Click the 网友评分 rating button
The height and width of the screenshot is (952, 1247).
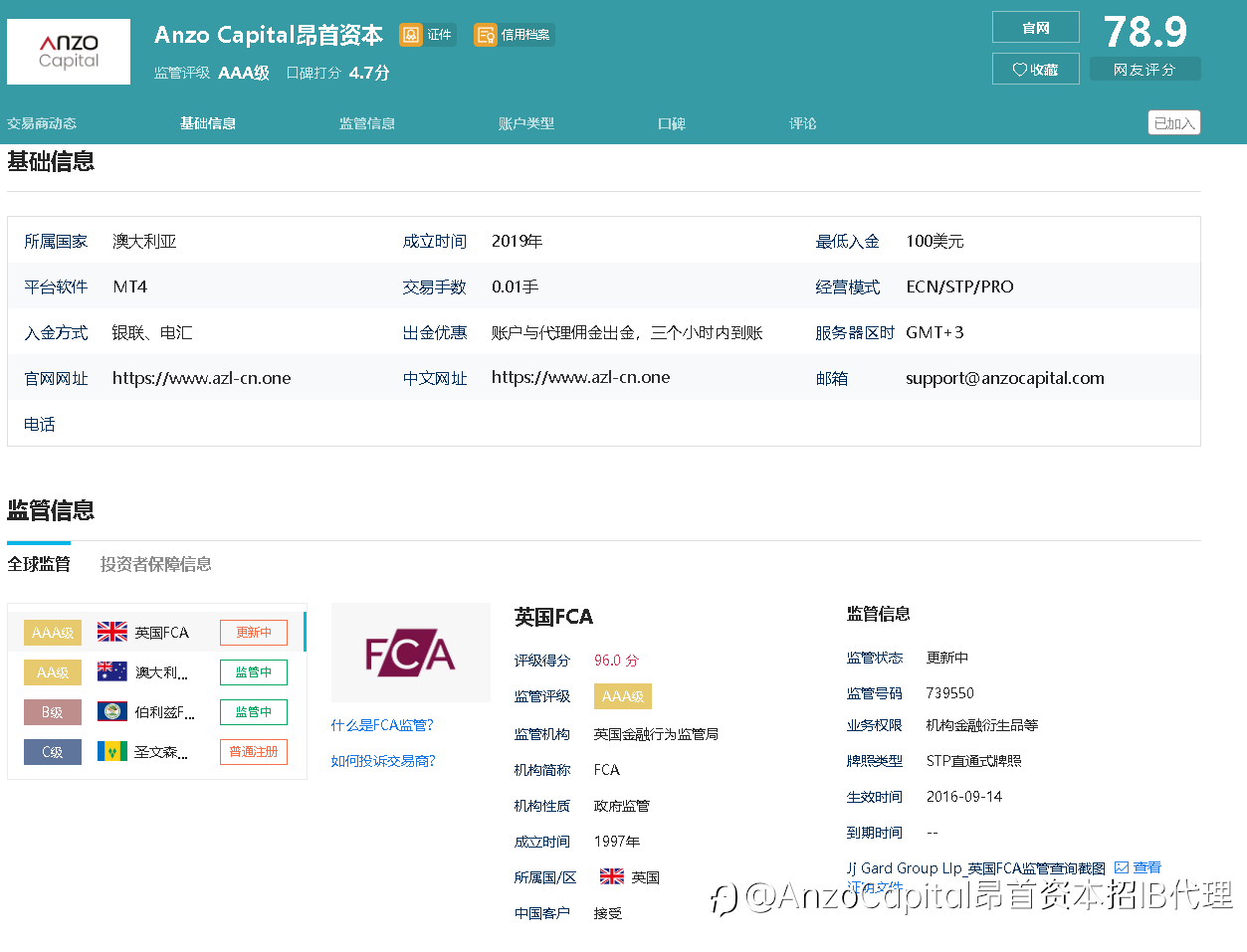coord(1144,70)
